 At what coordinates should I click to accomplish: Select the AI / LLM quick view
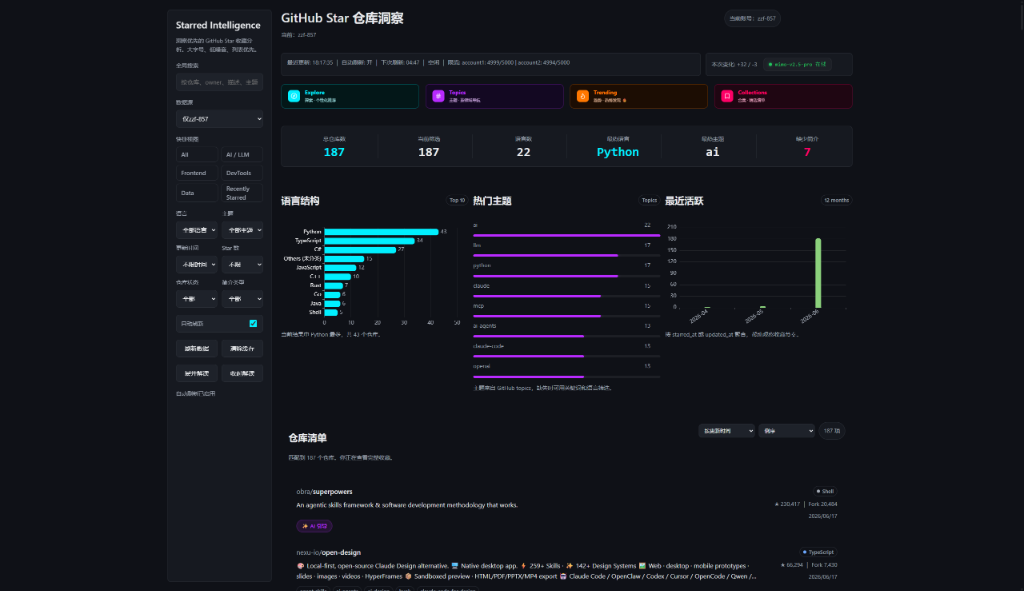tap(242, 154)
